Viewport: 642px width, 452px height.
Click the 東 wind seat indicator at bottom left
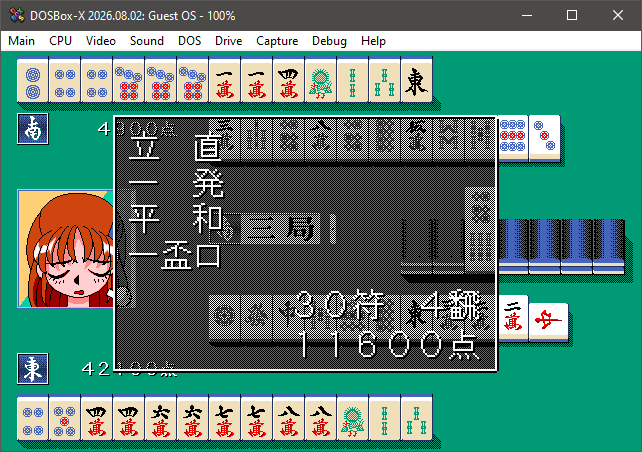coord(33,368)
